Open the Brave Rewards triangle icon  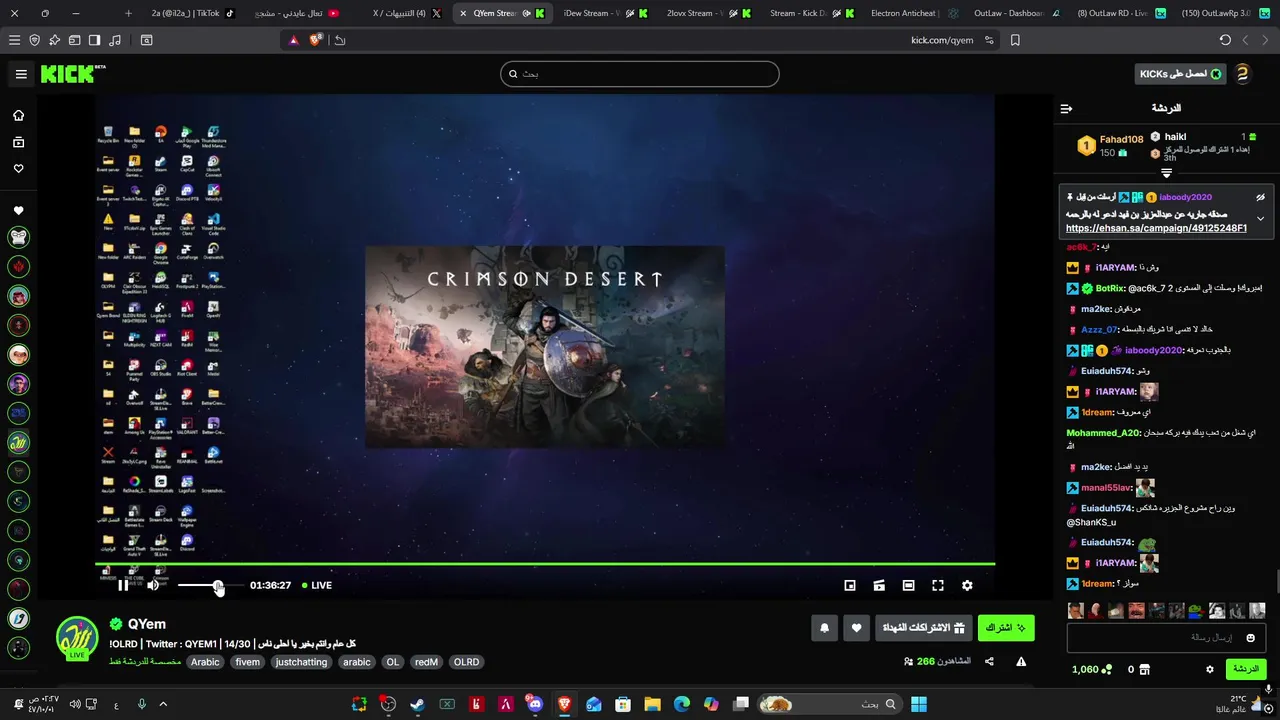pos(294,40)
